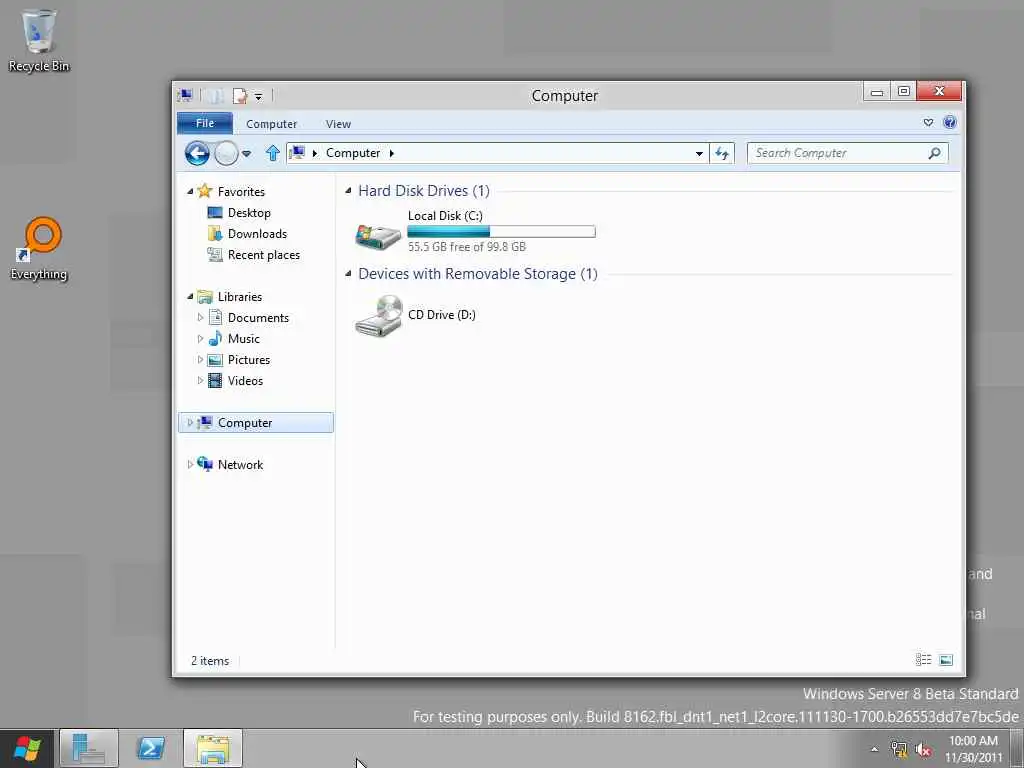
Task: Switch to Details view in status bar
Action: [923, 660]
